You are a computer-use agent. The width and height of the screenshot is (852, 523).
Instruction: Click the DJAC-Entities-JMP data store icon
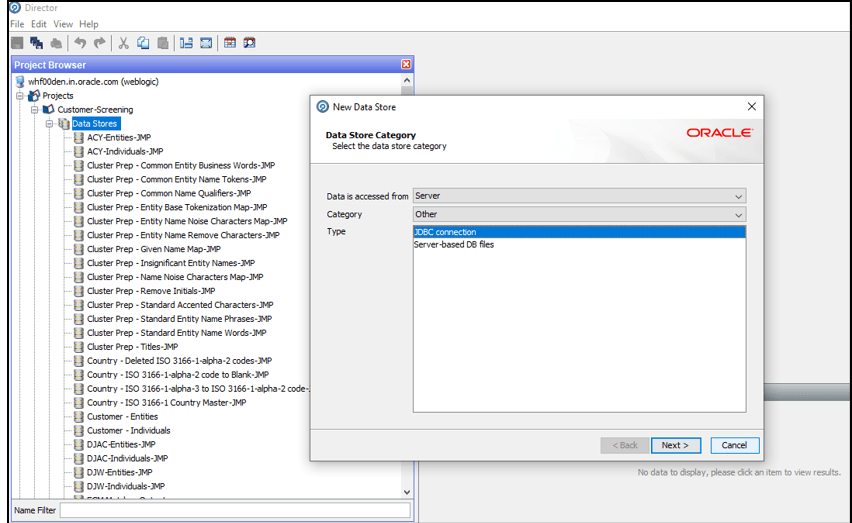[79, 445]
